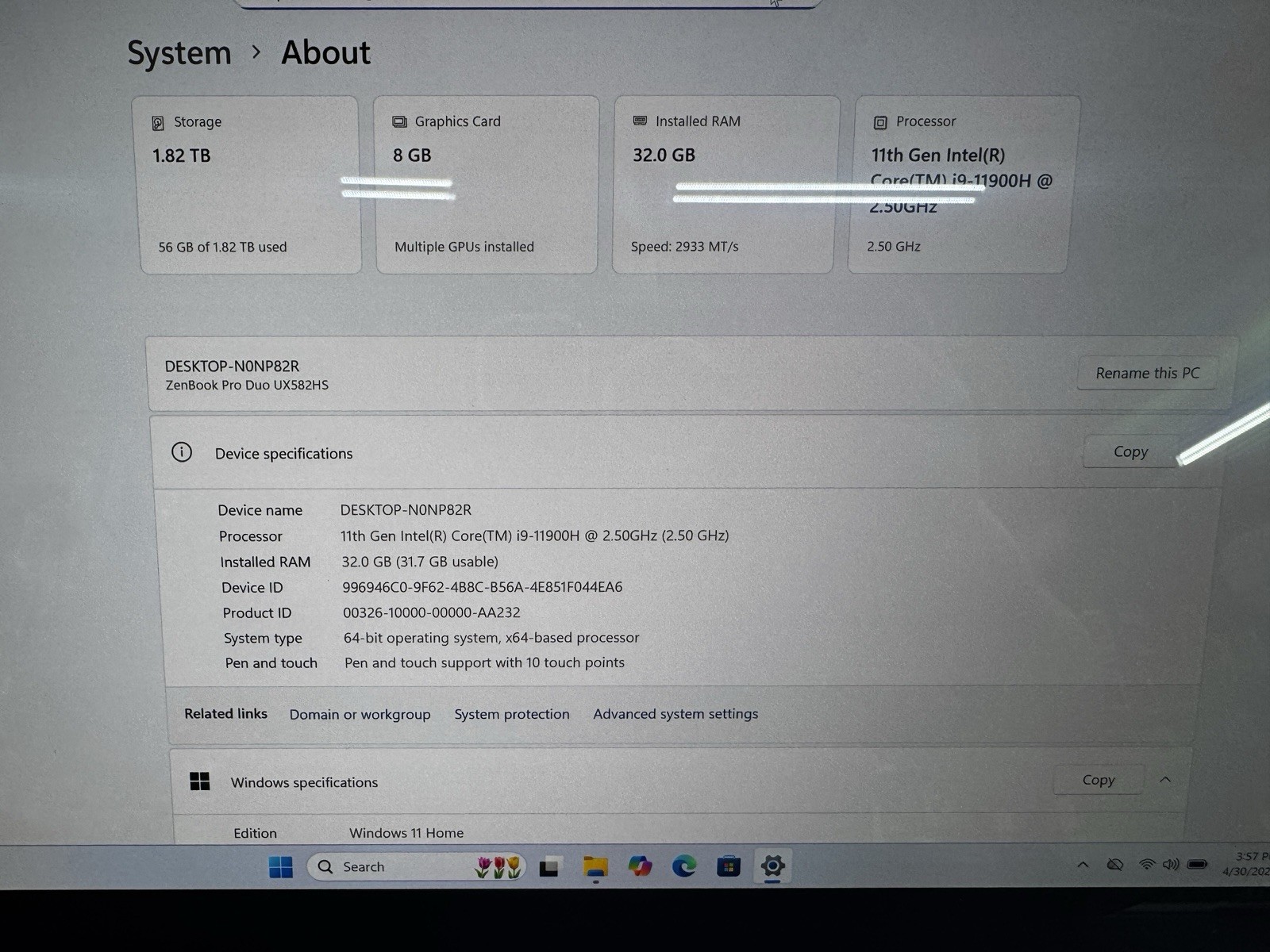Click '56 GB of 1.82 TB used' text

[222, 247]
